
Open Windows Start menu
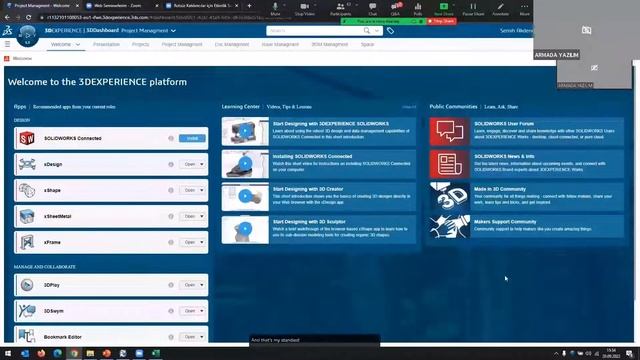click(x=8, y=353)
